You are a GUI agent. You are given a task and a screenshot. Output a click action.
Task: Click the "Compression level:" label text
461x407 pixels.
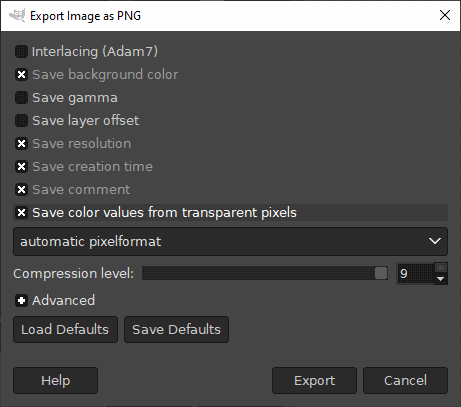[73, 274]
